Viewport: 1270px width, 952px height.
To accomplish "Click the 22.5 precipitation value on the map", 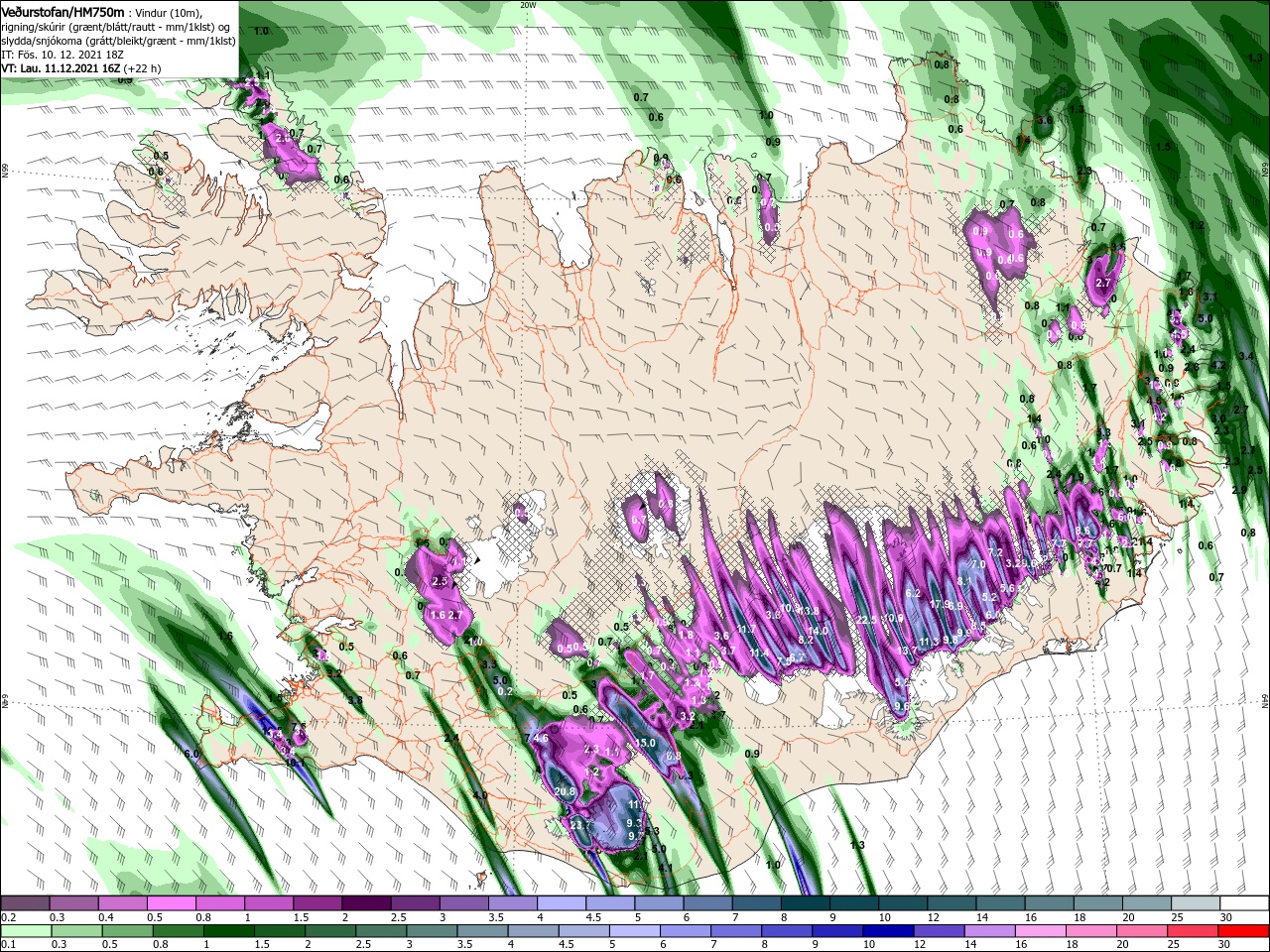I will (867, 620).
